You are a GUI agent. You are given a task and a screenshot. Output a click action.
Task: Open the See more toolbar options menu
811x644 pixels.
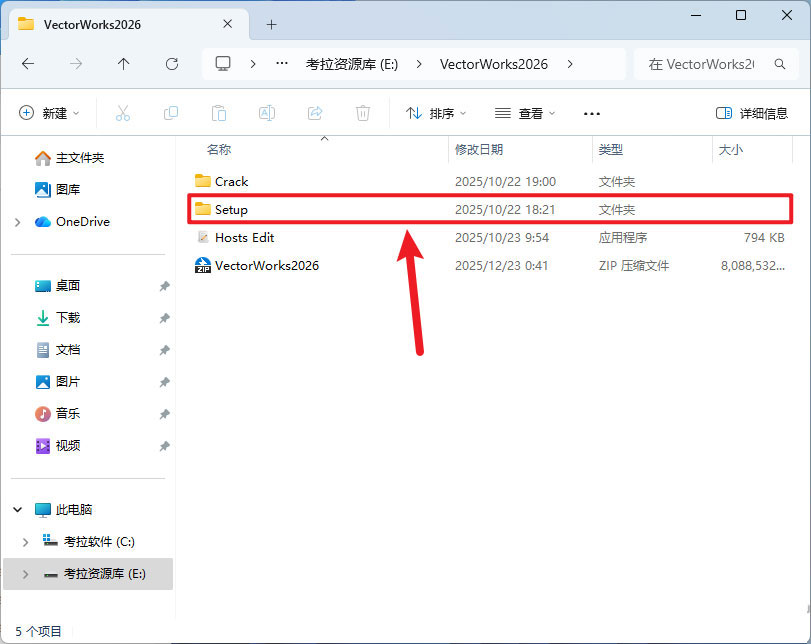(592, 114)
